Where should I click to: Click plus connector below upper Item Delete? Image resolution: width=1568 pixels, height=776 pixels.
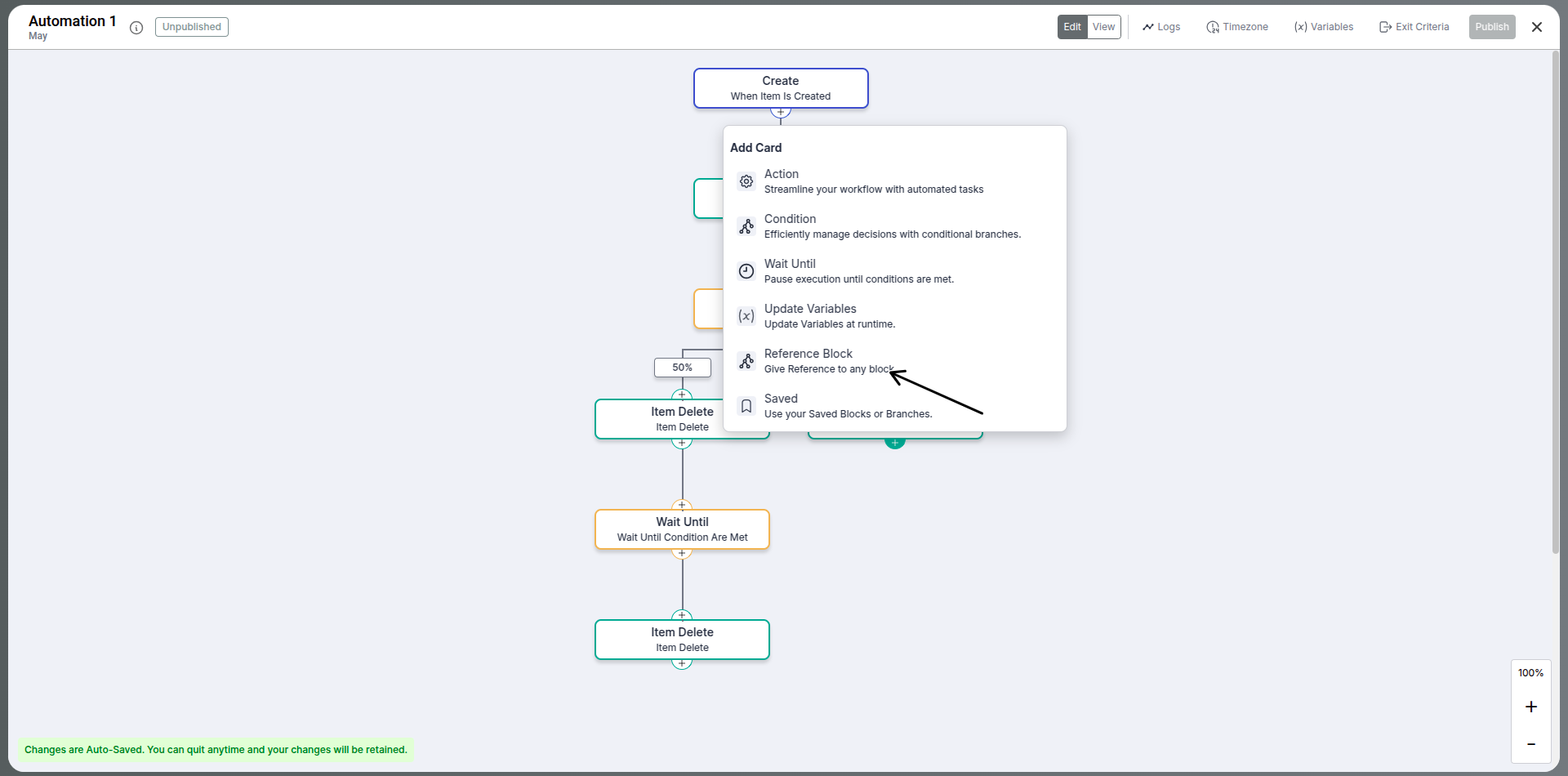[x=682, y=444]
